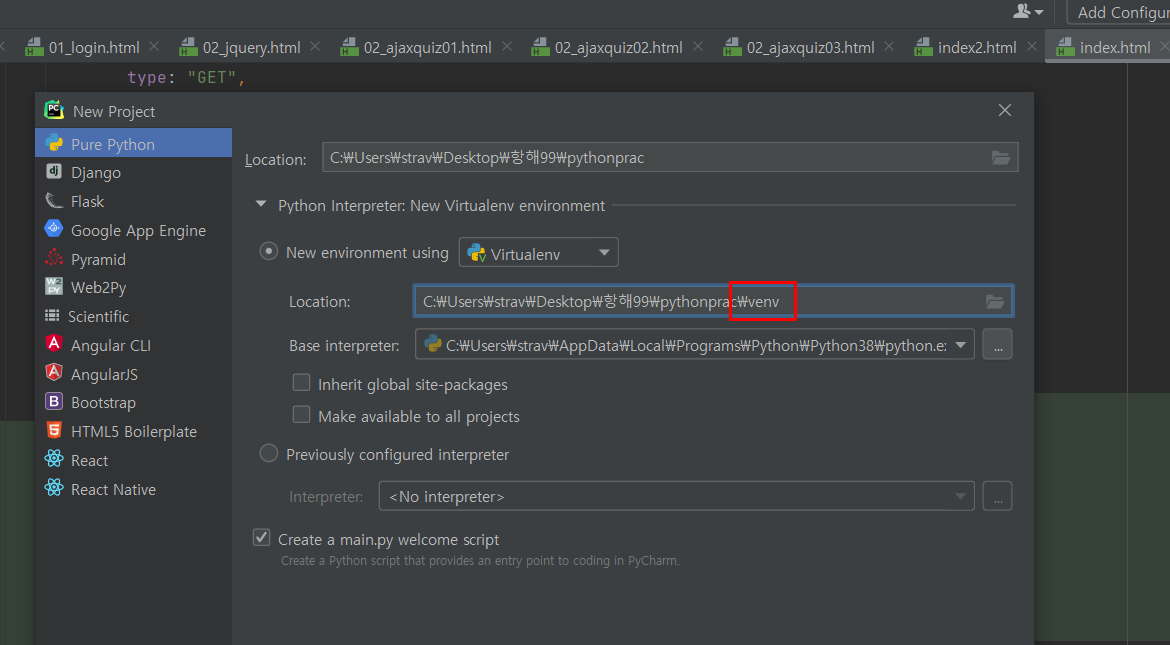Screen dimensions: 1170x645
Task: Open base interpreter browse ellipsis button
Action: (998, 345)
